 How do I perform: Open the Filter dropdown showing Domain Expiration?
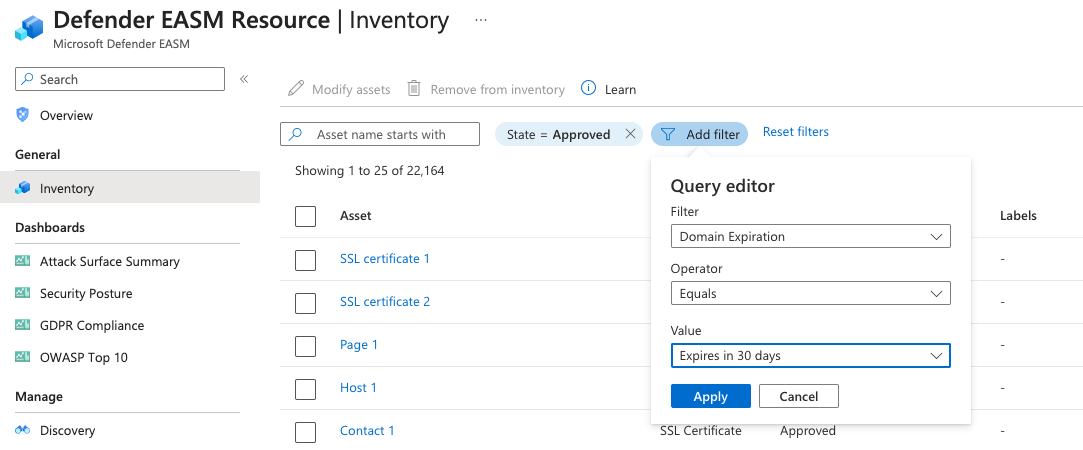coord(810,237)
